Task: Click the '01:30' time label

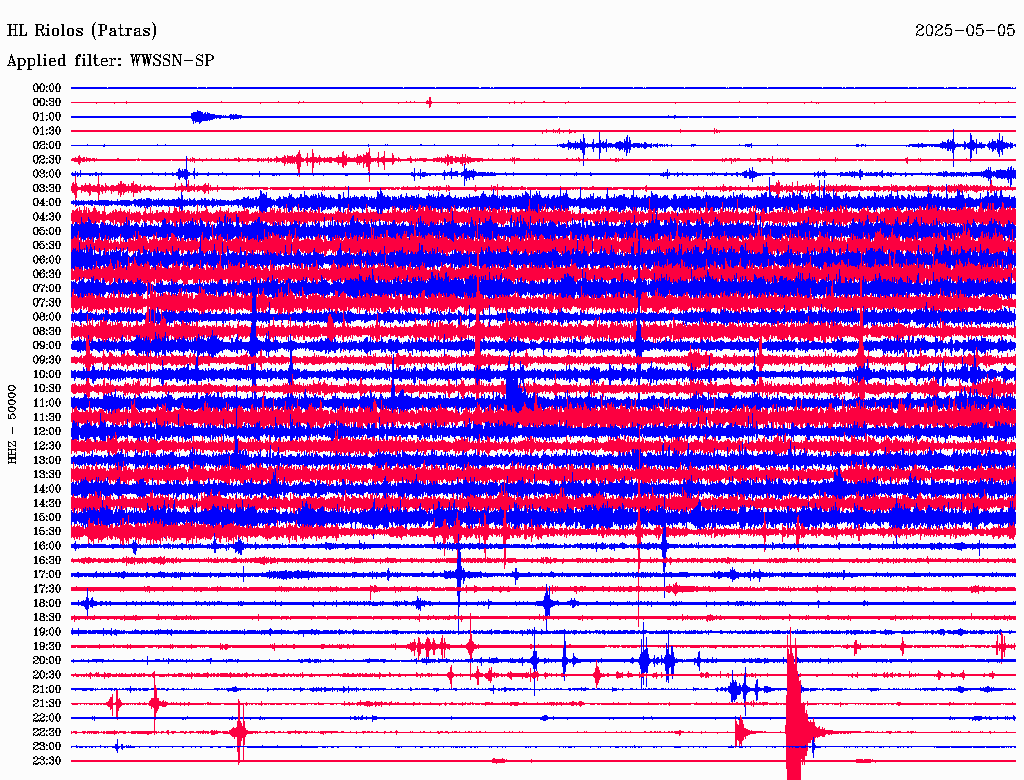Action: coord(47,131)
